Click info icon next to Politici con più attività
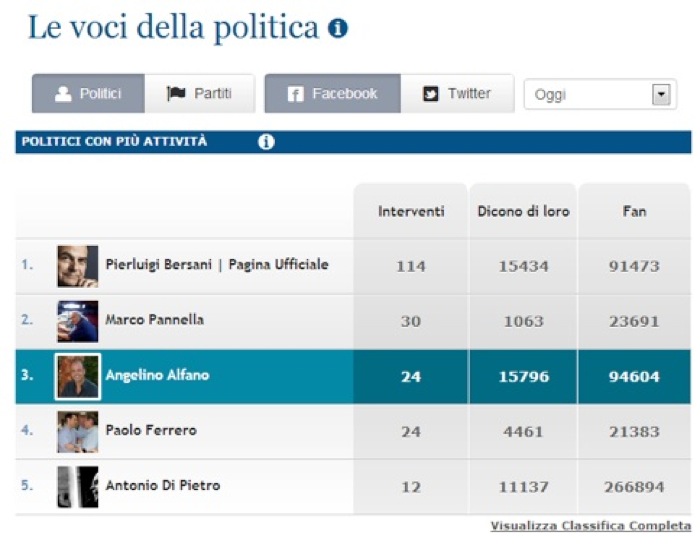The image size is (700, 548). [266, 142]
